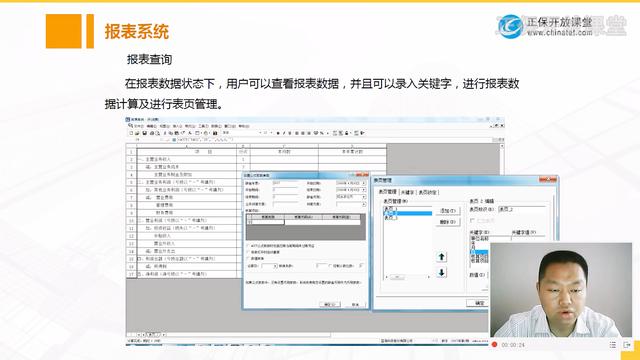640x360 pixels.
Task: Click the 本年累计数 header cell
Action: [x=352, y=151]
